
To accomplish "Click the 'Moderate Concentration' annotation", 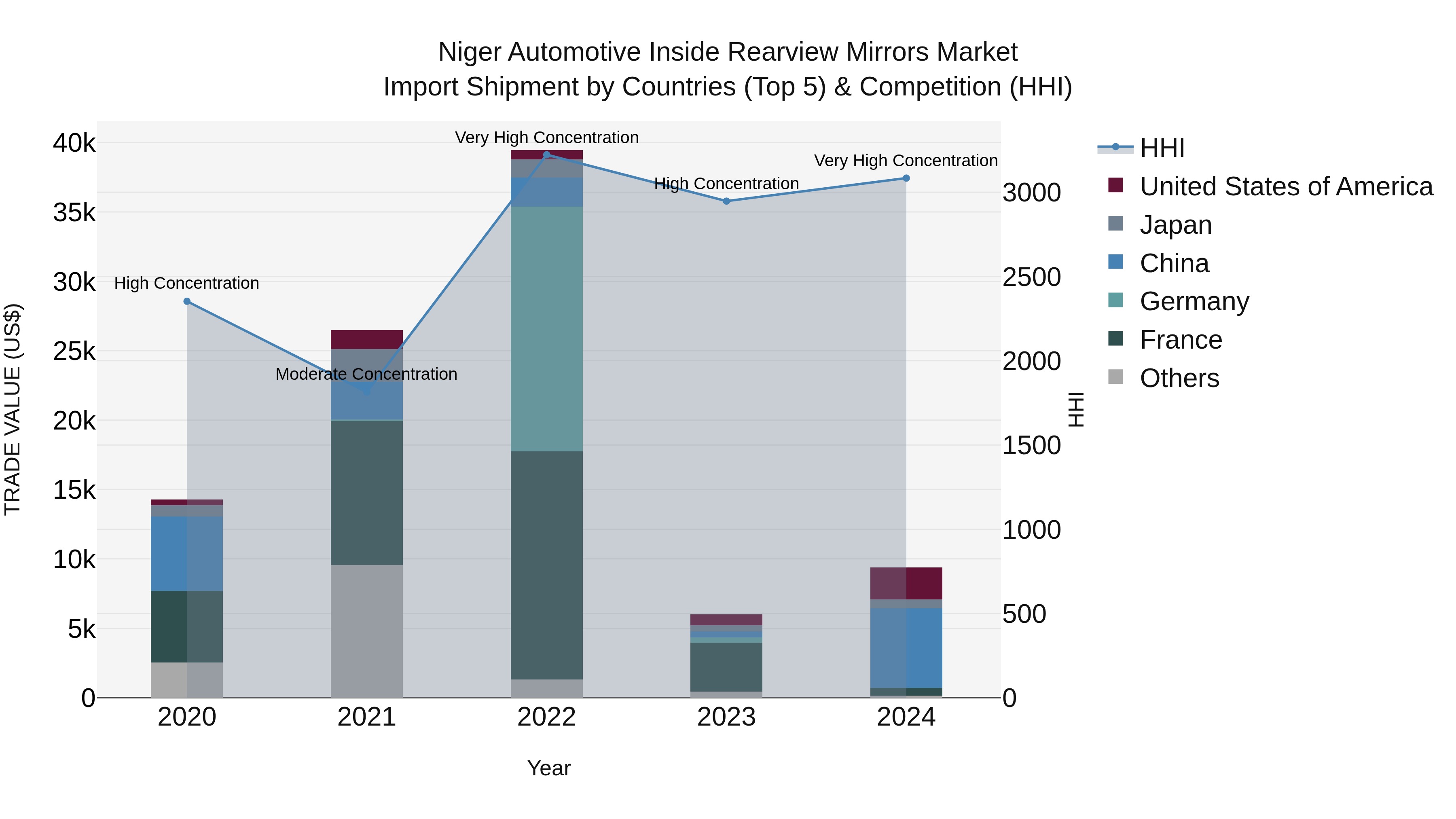I will click(x=366, y=374).
